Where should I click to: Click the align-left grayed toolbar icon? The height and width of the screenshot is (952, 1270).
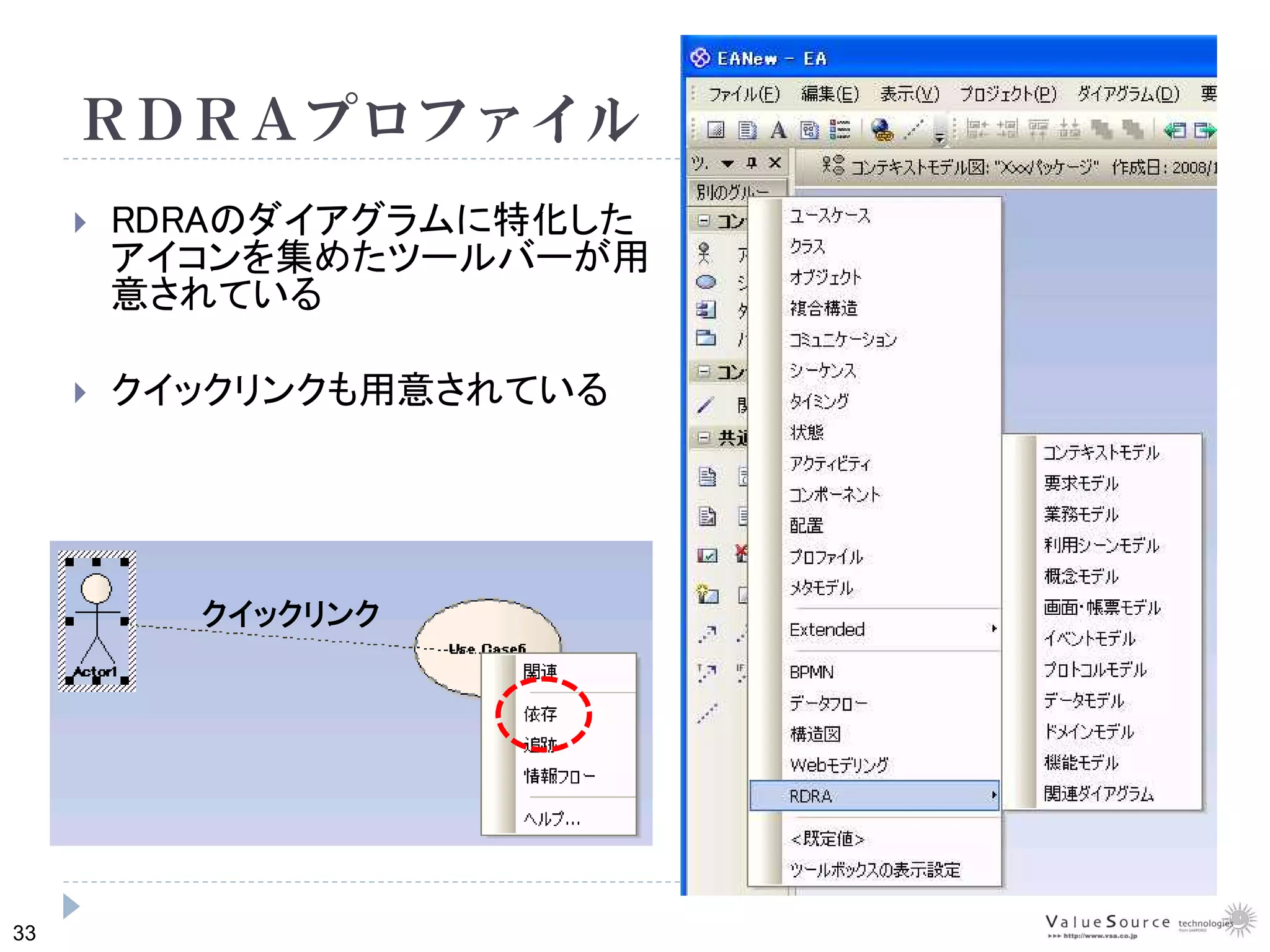tap(977, 129)
